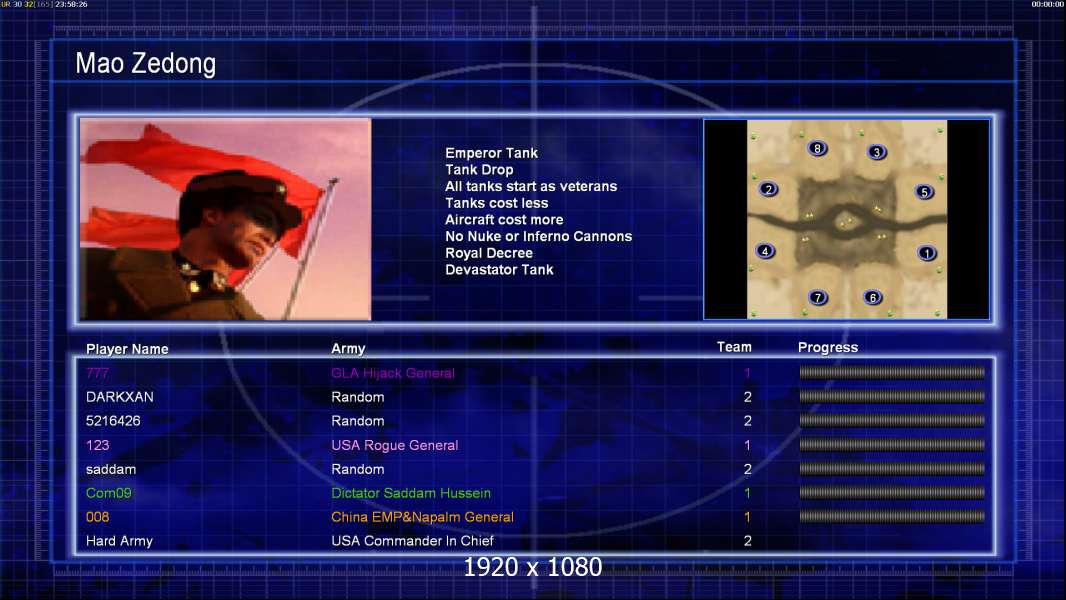Screen dimensions: 1066x600
Task: Click 'All tanks start as veterans' text
Action: tap(531, 186)
